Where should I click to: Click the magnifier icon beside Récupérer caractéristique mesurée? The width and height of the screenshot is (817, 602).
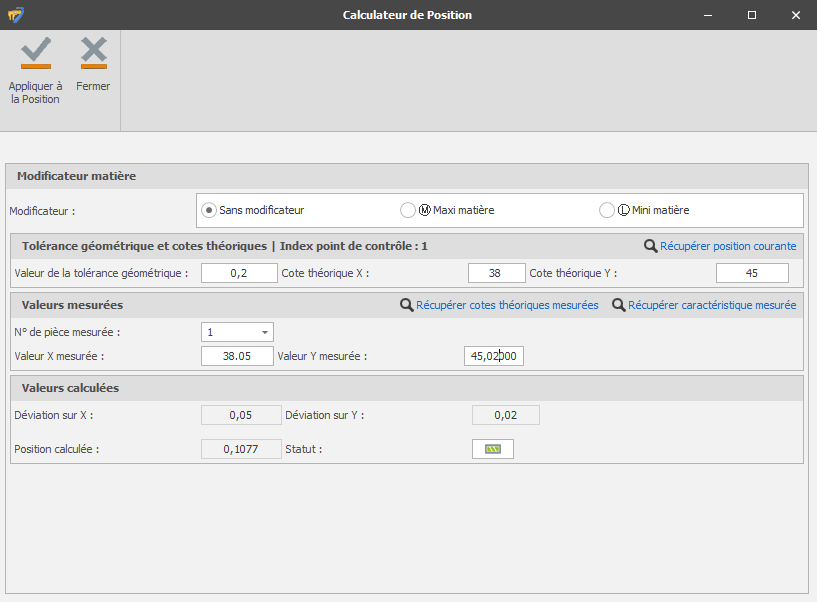point(619,305)
